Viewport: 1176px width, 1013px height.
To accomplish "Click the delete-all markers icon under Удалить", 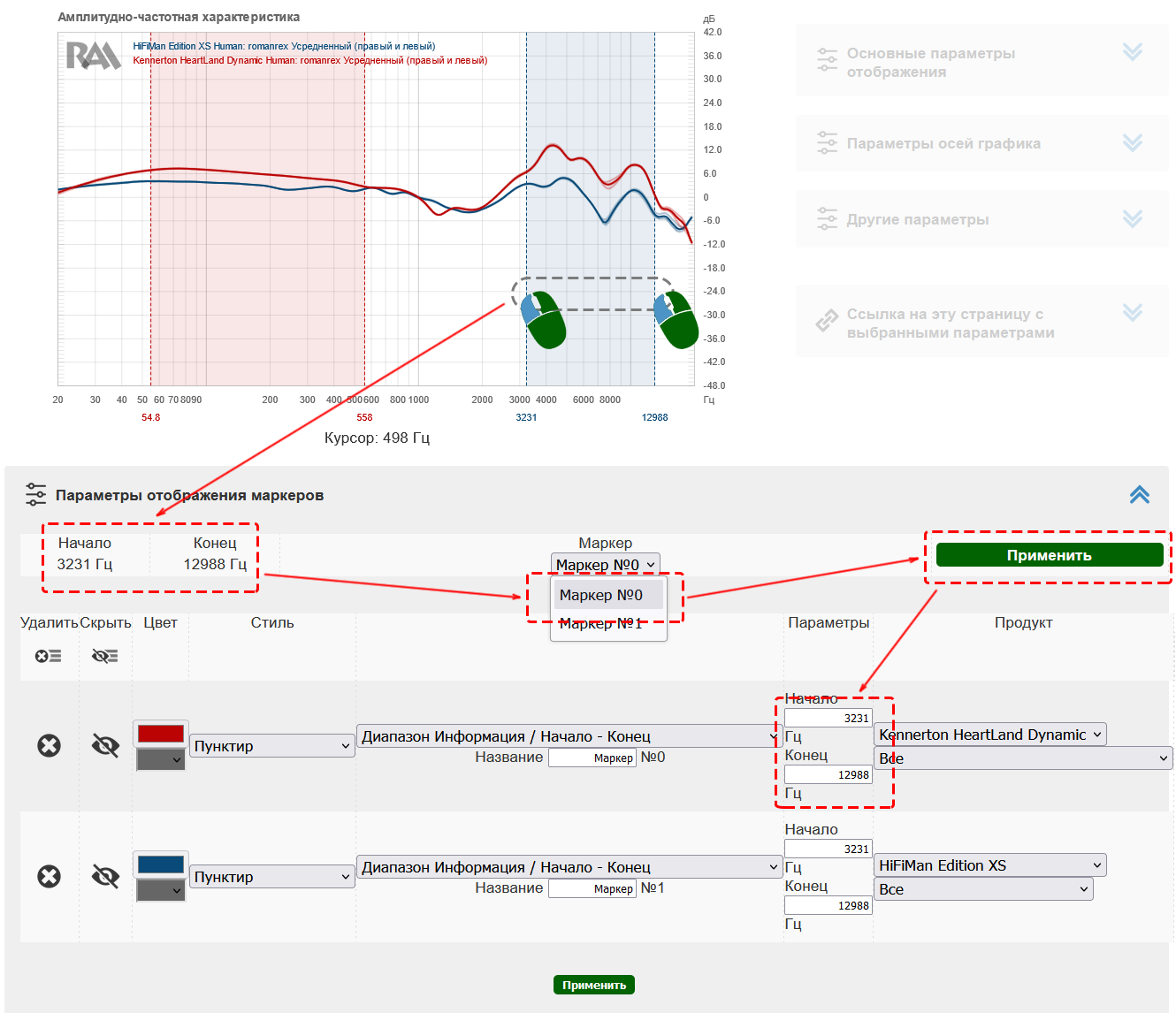I will (x=49, y=656).
